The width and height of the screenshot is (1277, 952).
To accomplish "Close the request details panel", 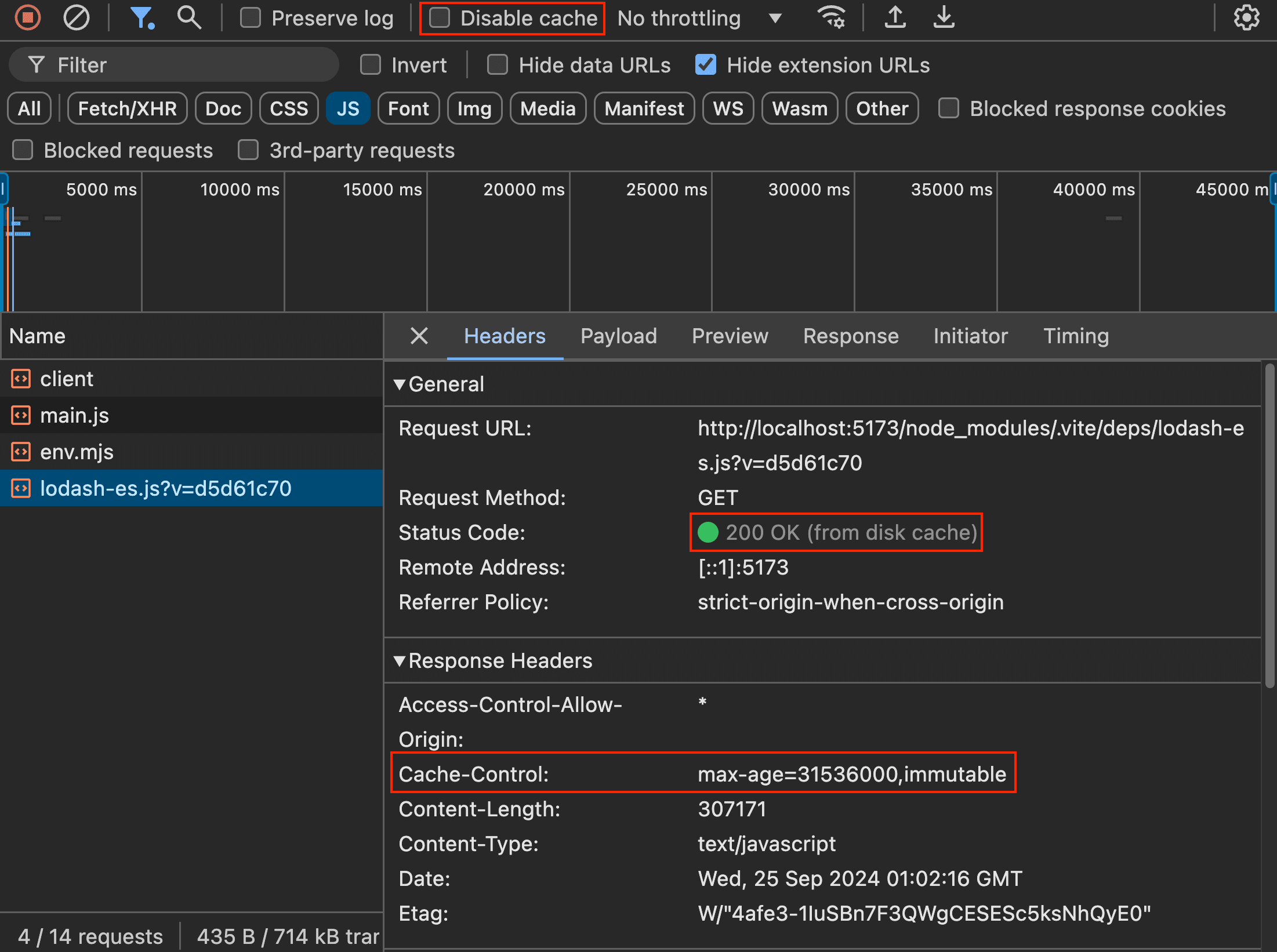I will [x=419, y=336].
